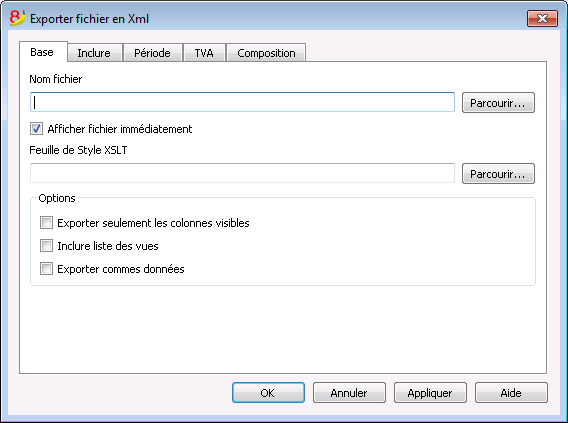
Task: Uncheck Afficher fichier immédiatement
Action: click(x=36, y=129)
